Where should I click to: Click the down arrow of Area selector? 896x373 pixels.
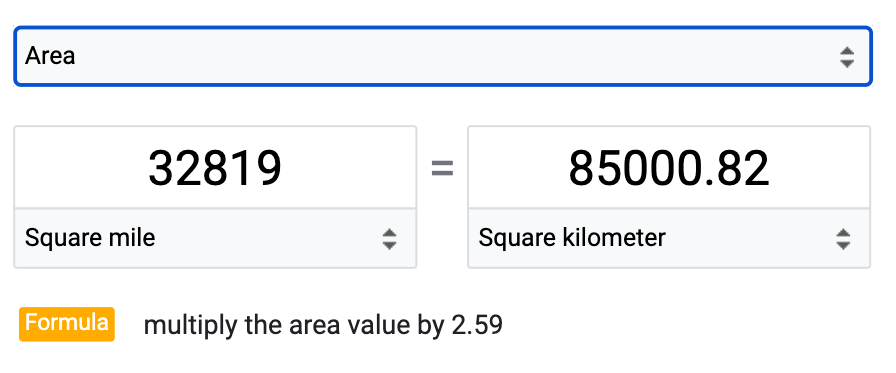[x=847, y=63]
